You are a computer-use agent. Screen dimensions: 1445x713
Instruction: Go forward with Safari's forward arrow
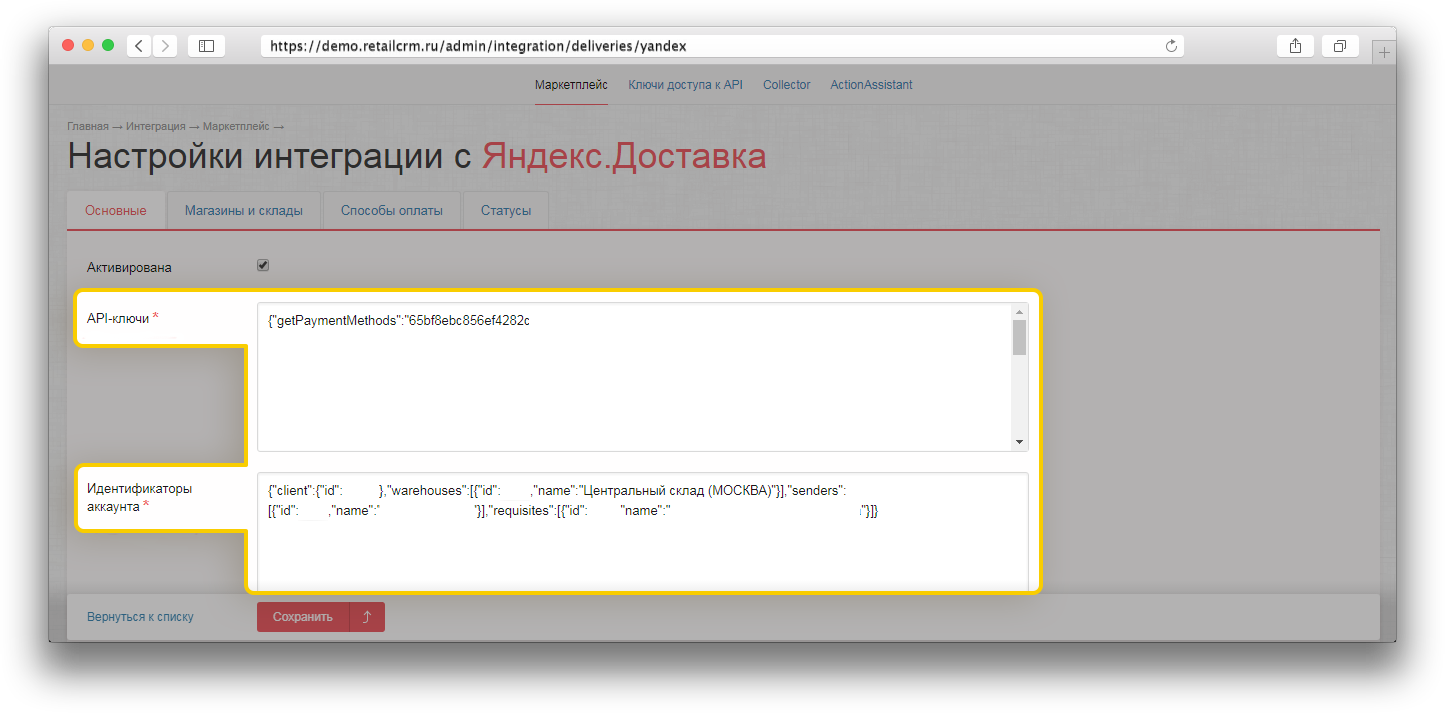[165, 46]
